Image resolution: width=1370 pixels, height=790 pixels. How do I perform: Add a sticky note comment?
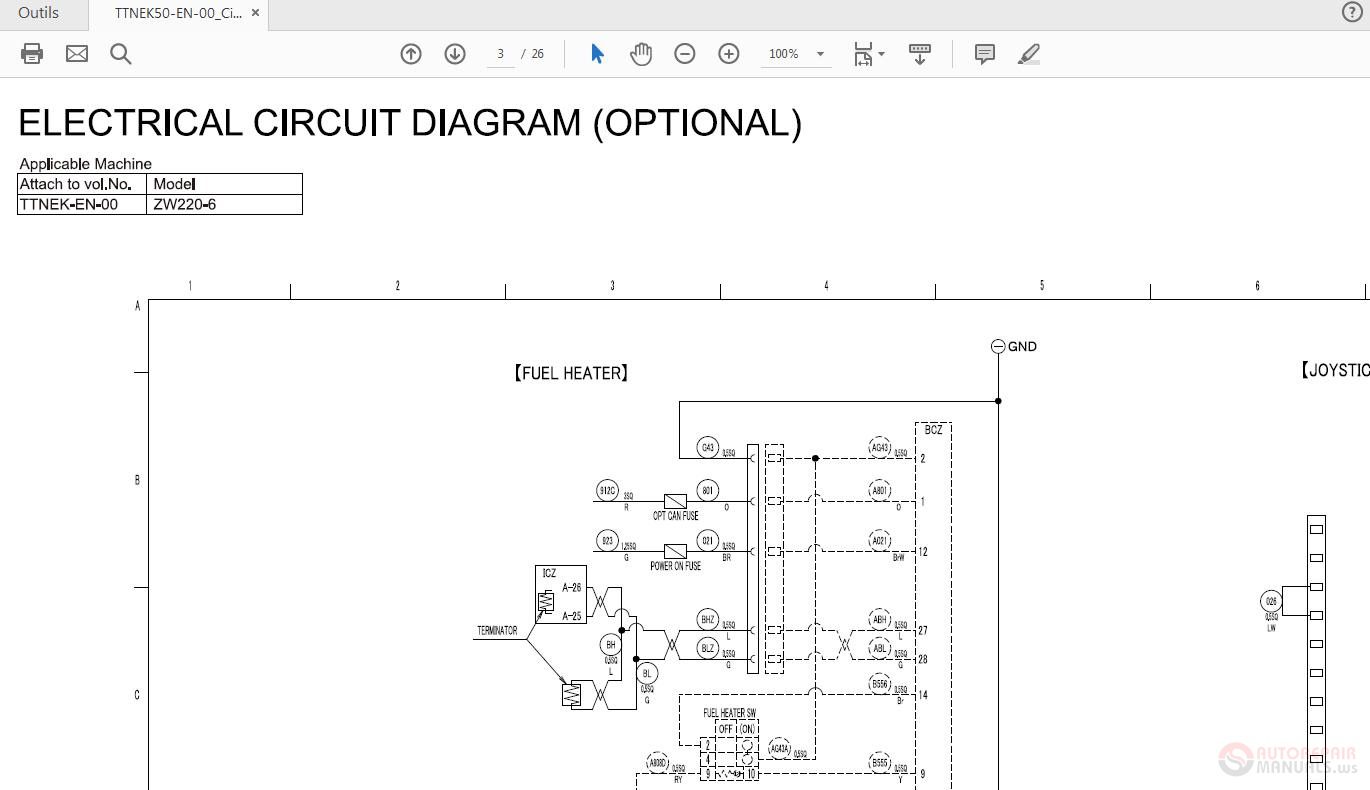tap(984, 53)
